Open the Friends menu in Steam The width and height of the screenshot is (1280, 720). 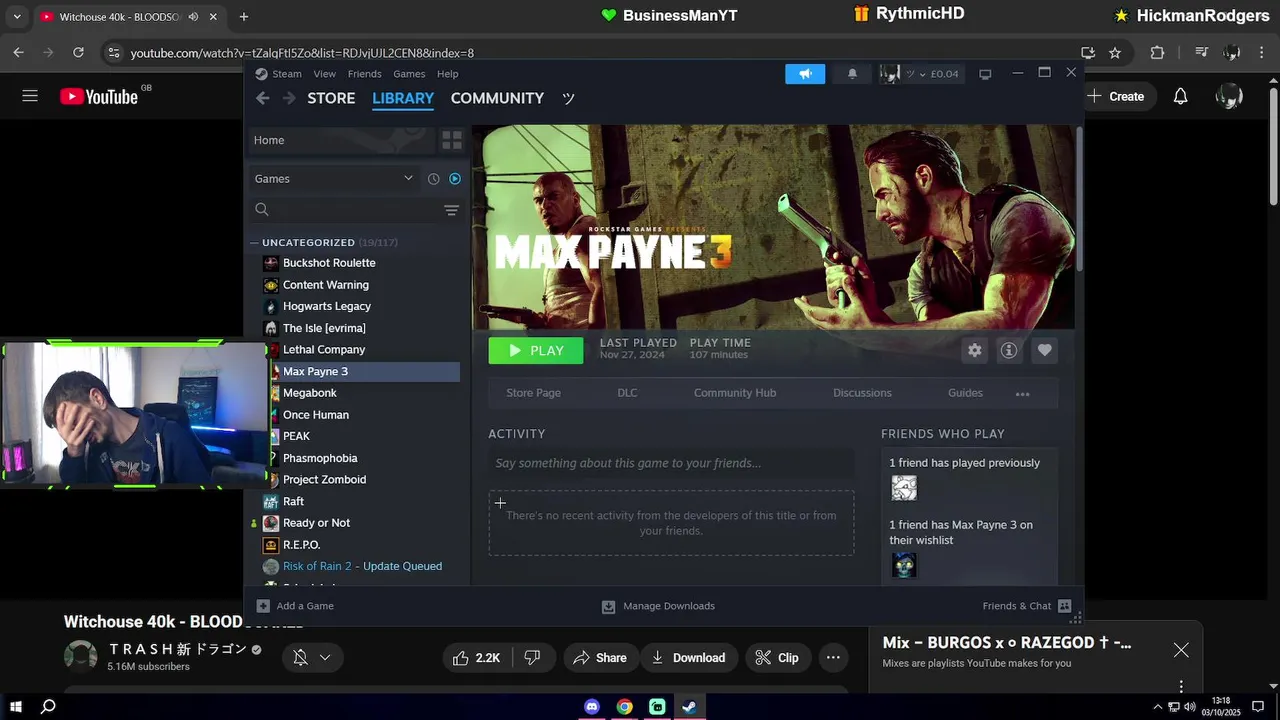pos(364,74)
